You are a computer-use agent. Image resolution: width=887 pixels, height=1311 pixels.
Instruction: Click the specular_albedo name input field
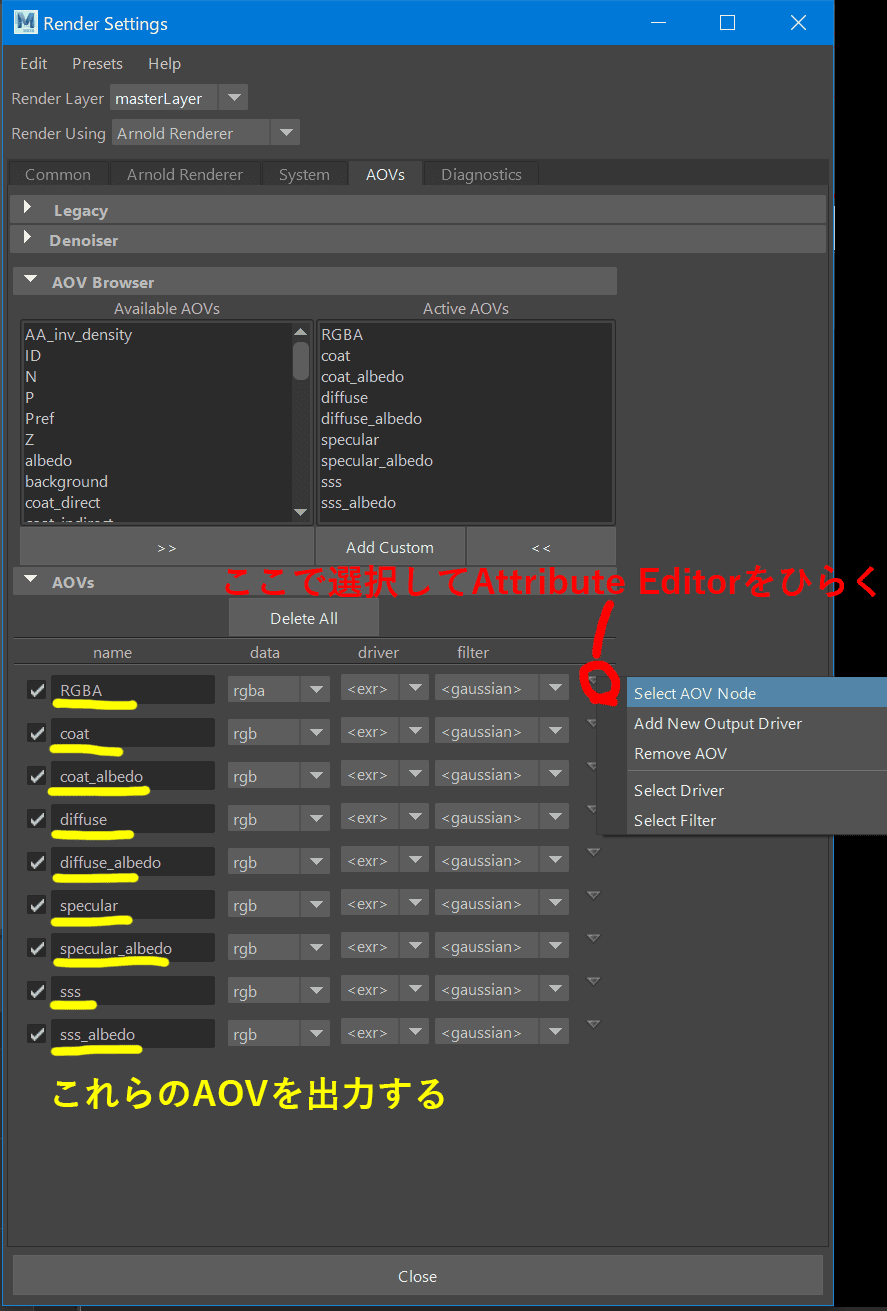click(133, 948)
